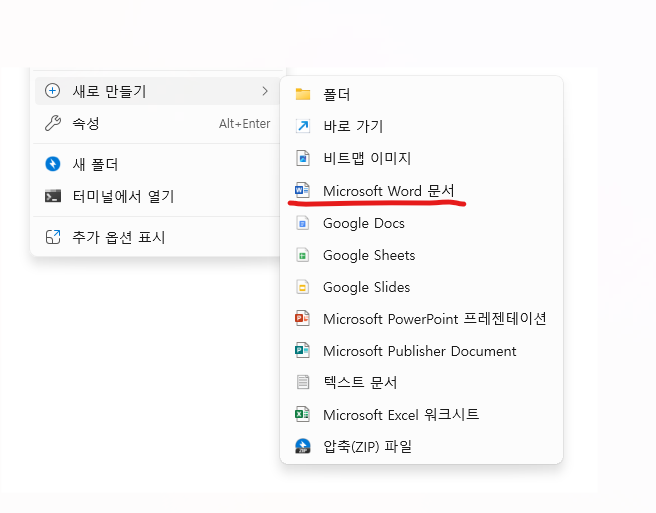Create a new 텍스트 문서

[421, 382]
